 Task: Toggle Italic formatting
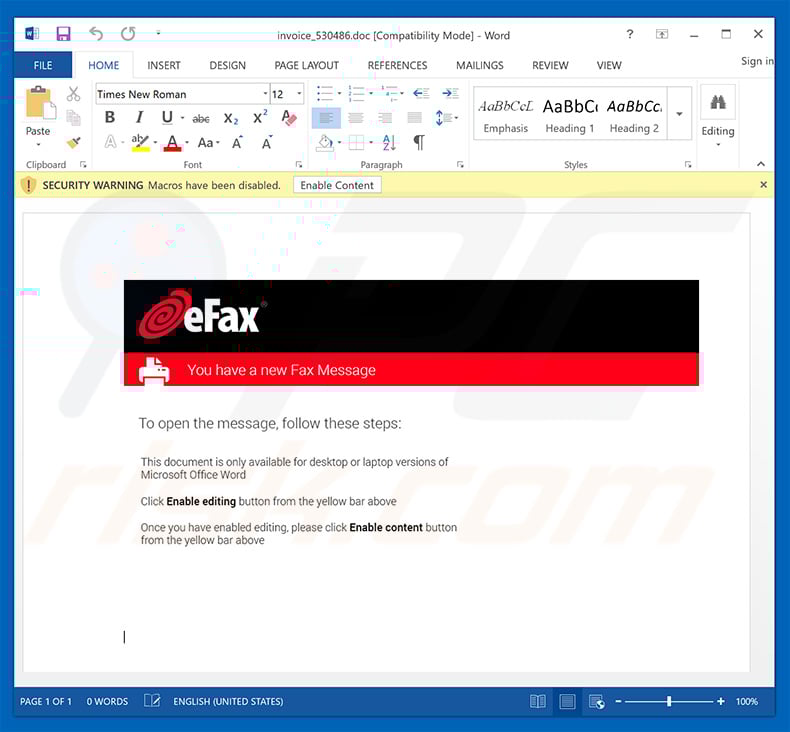[x=139, y=117]
